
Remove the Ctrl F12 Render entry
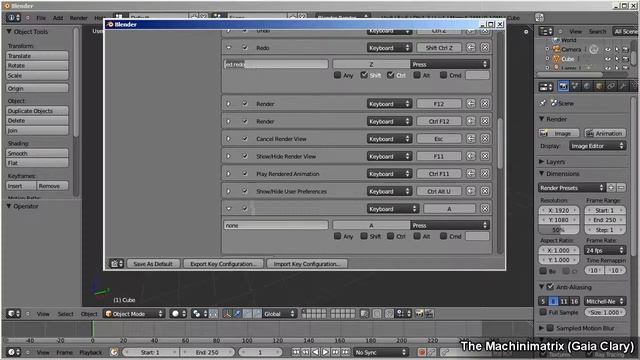[484, 121]
